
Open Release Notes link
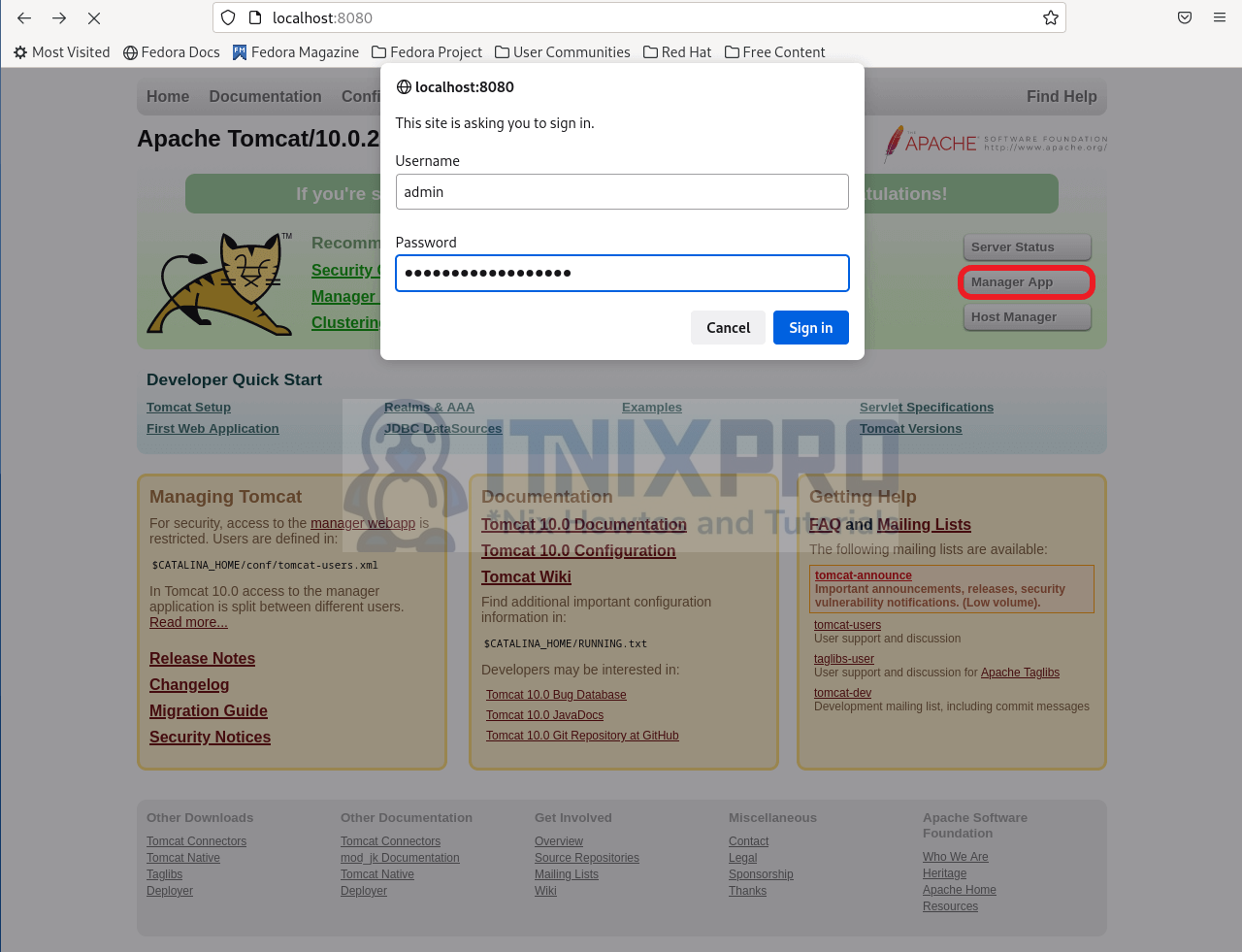pyautogui.click(x=202, y=658)
